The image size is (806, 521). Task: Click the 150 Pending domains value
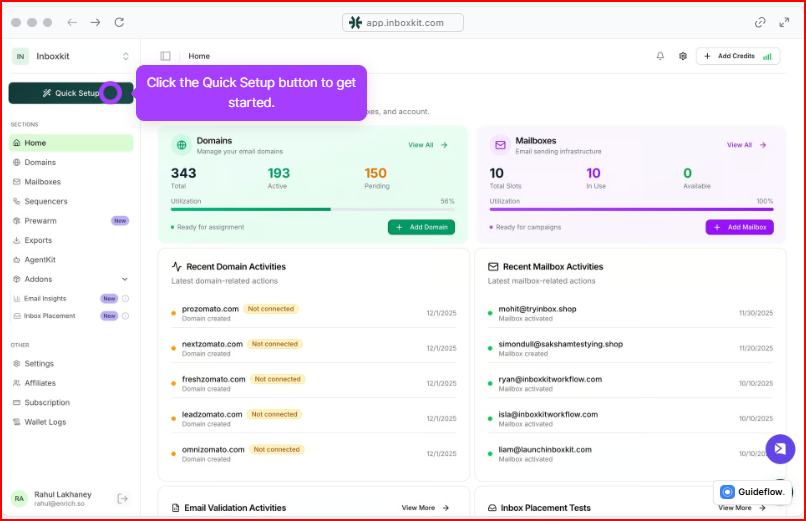pos(375,173)
